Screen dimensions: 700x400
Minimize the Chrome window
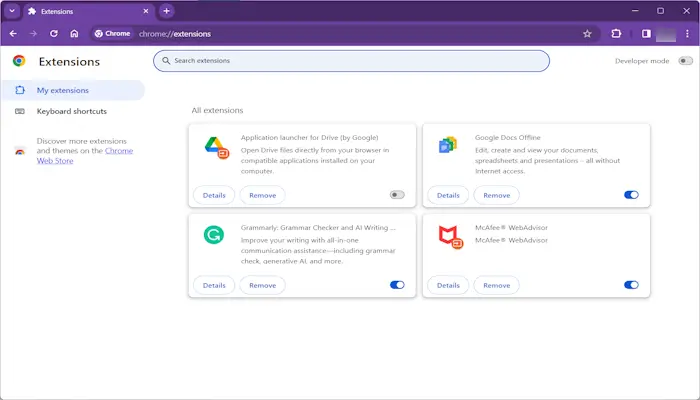pos(635,11)
